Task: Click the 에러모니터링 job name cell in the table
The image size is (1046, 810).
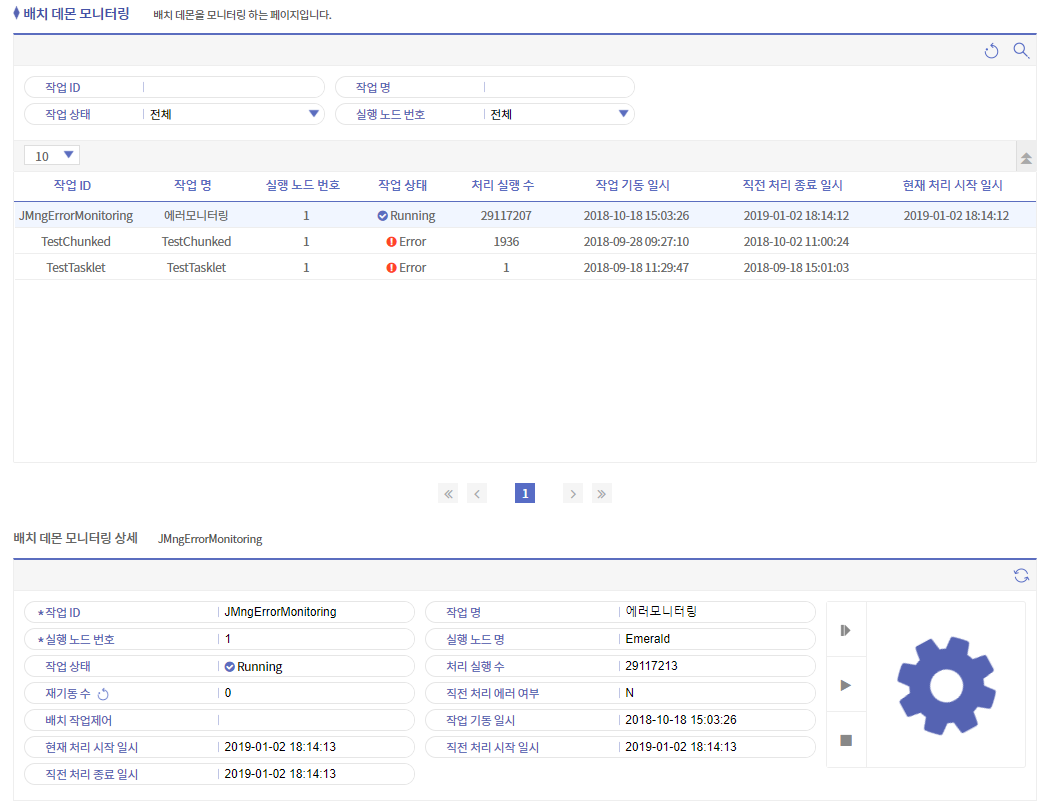Action: click(196, 216)
